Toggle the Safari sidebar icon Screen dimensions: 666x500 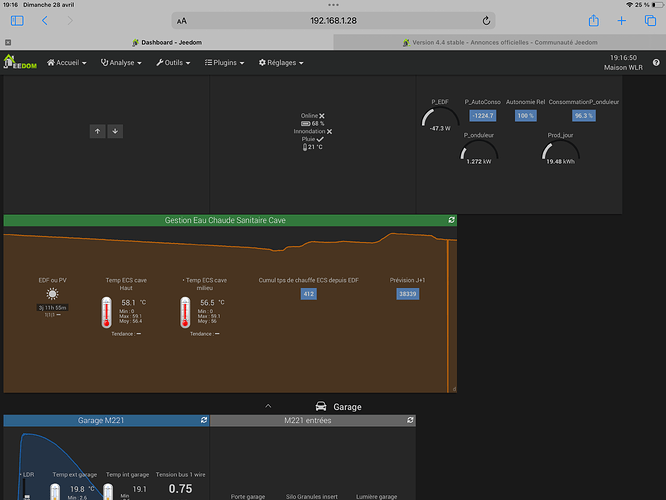17,20
